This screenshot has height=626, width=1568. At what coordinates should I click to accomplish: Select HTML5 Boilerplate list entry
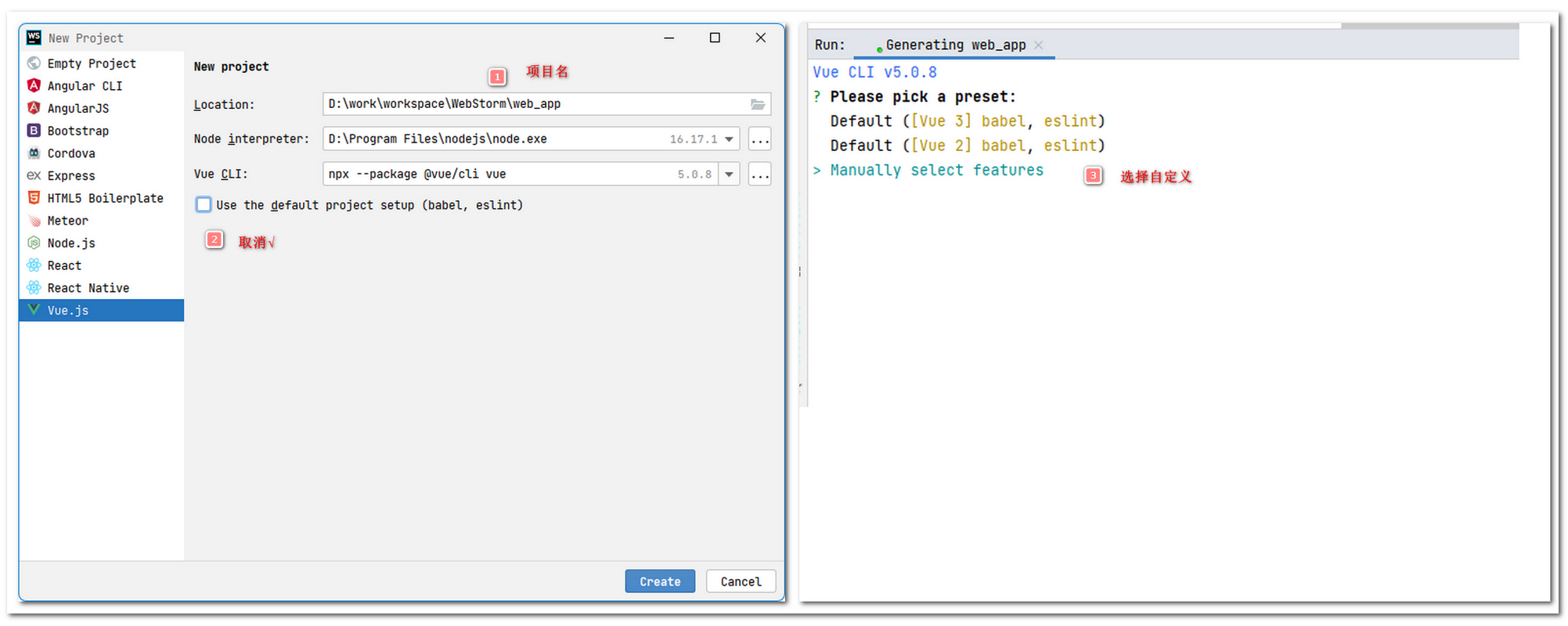click(x=102, y=198)
